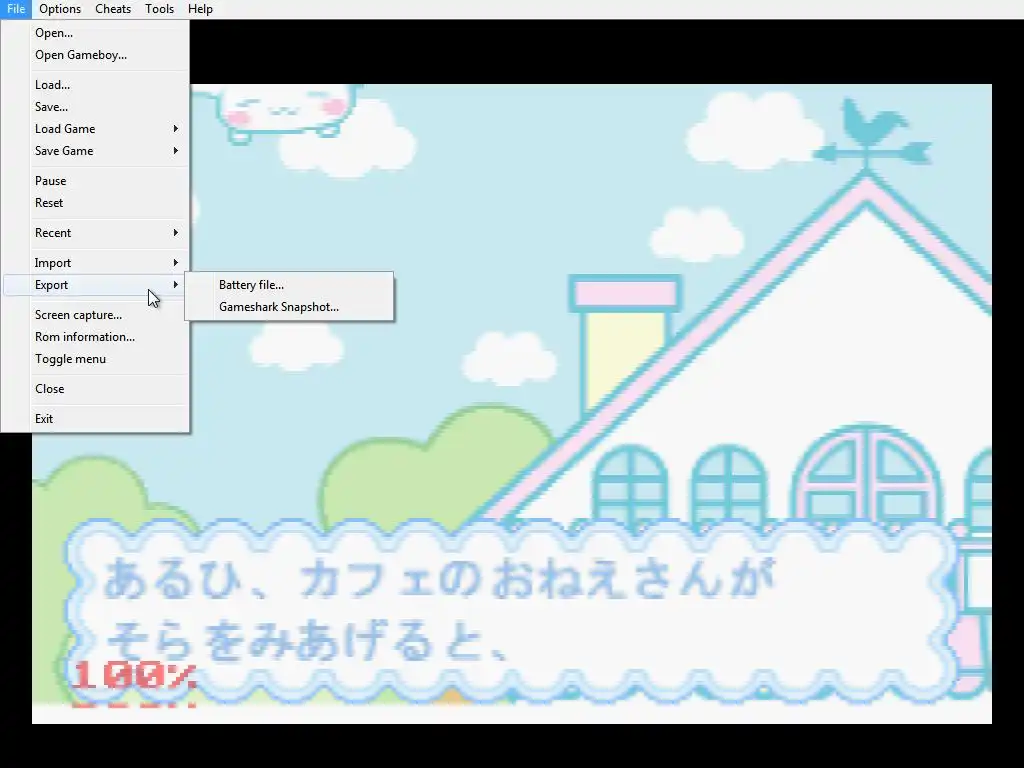Click the red 100% speed indicator
Screen dimensions: 1024x768
[134, 675]
